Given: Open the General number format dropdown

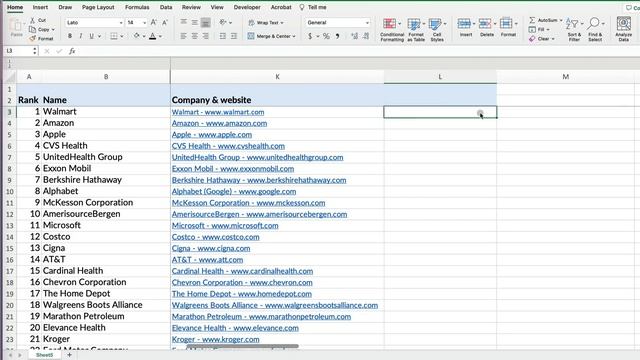Looking at the screenshot, I should point(367,23).
